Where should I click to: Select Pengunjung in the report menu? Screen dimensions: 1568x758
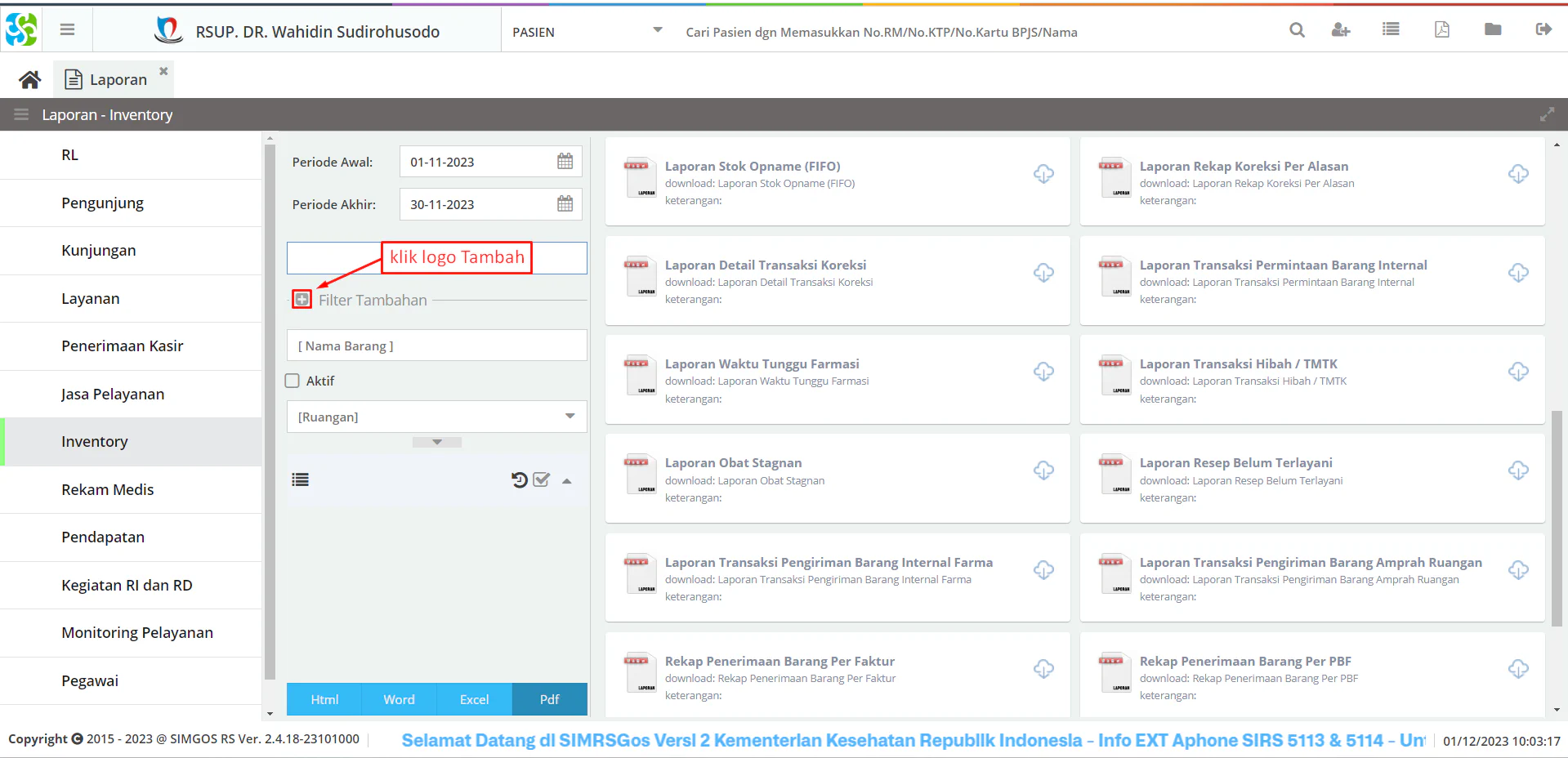pyautogui.click(x=131, y=203)
